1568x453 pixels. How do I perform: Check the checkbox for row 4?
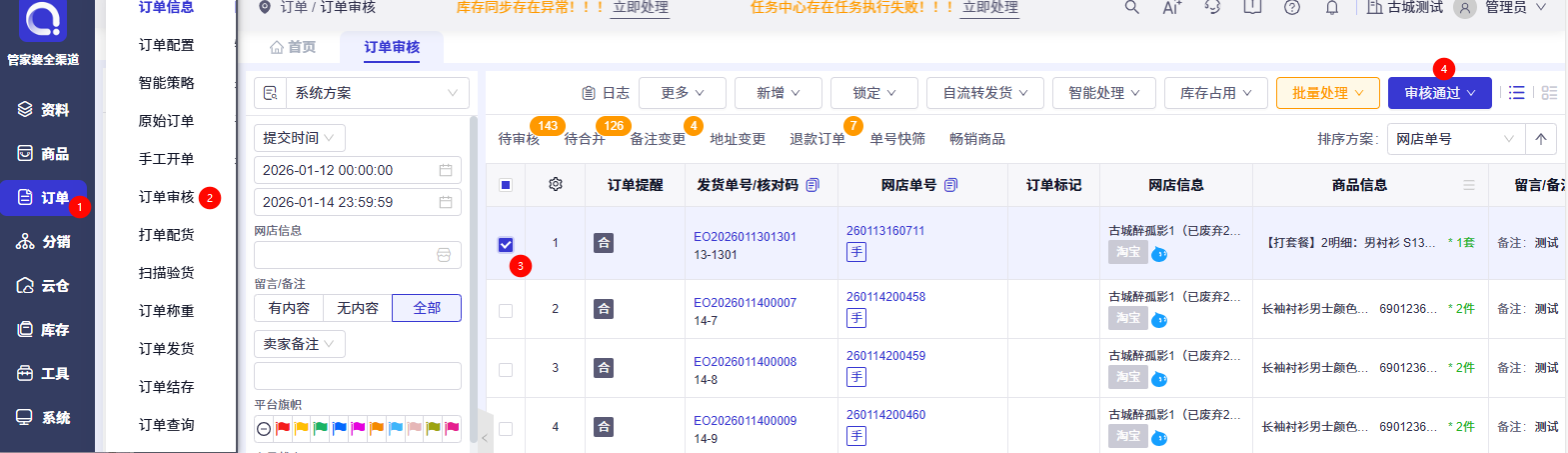(x=506, y=428)
